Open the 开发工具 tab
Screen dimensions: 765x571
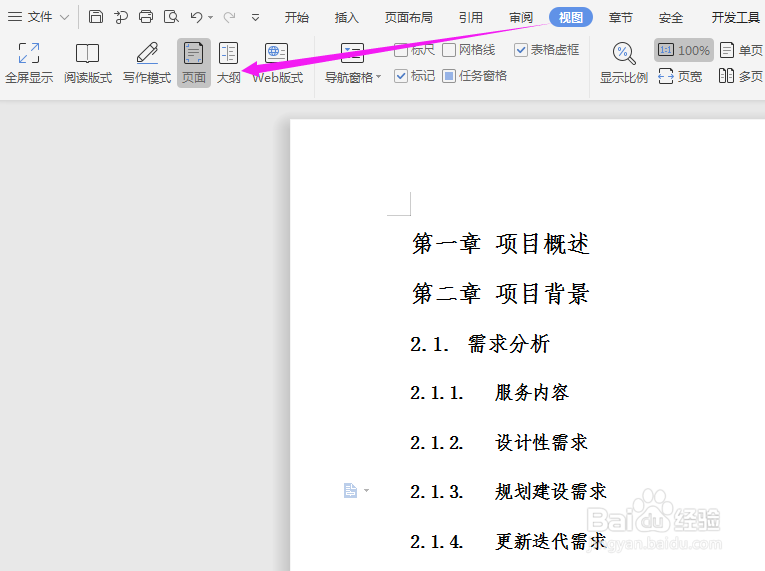click(x=736, y=18)
